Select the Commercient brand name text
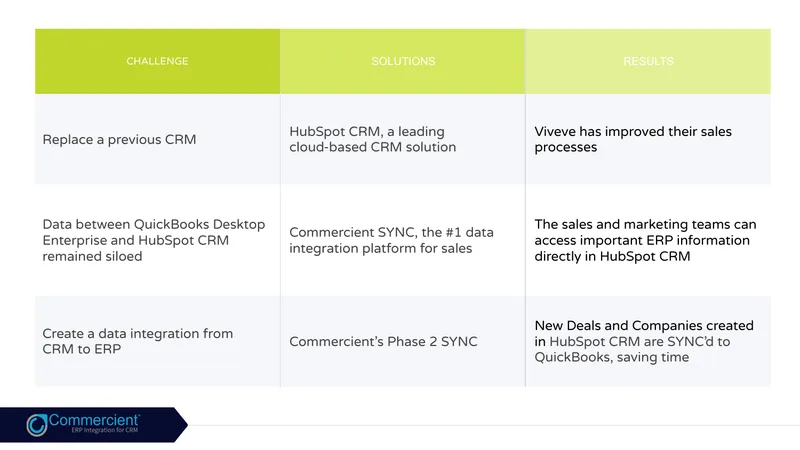This screenshot has height=450, width=800. (94, 420)
